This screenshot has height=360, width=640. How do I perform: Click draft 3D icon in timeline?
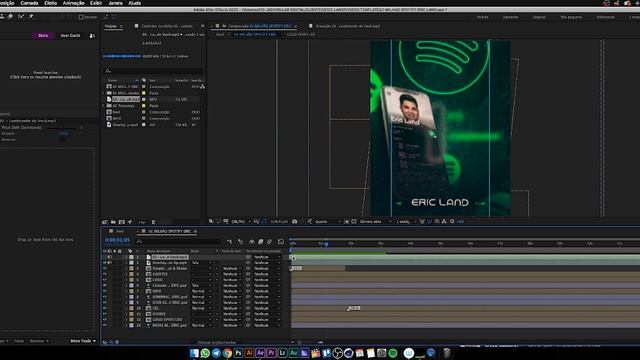[240, 242]
